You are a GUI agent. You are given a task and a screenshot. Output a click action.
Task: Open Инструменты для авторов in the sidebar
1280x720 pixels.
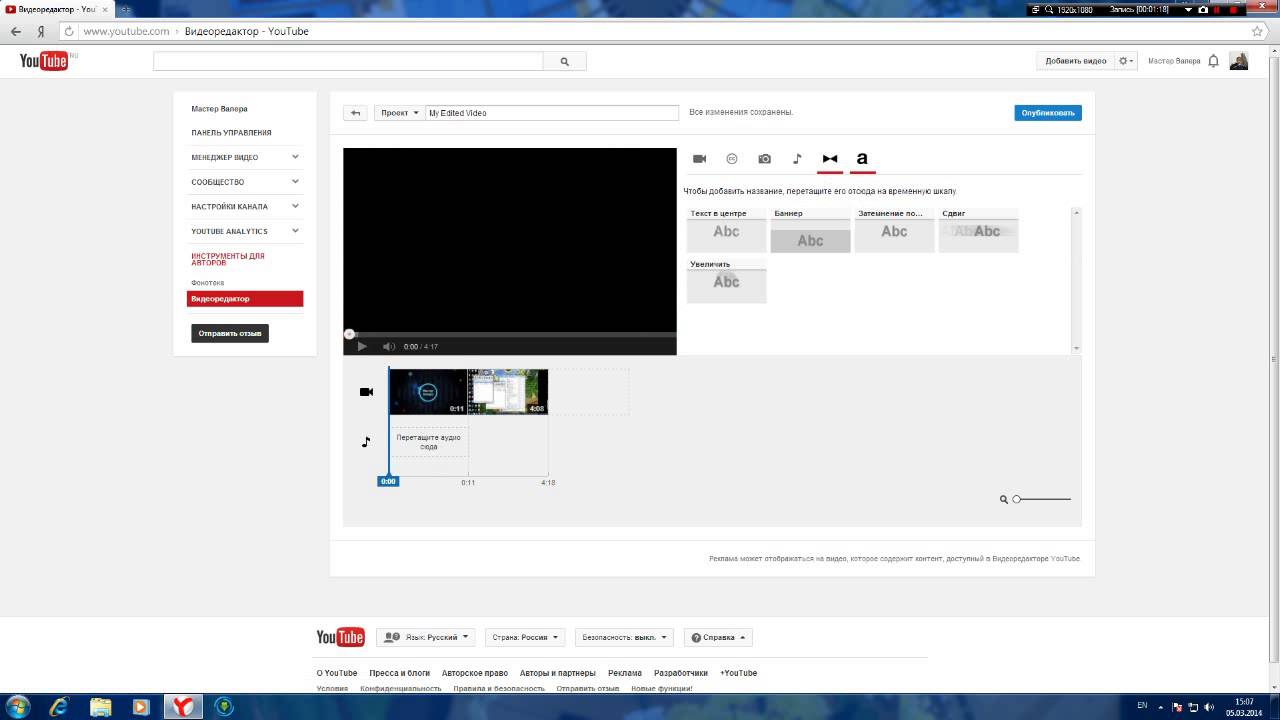coord(228,259)
